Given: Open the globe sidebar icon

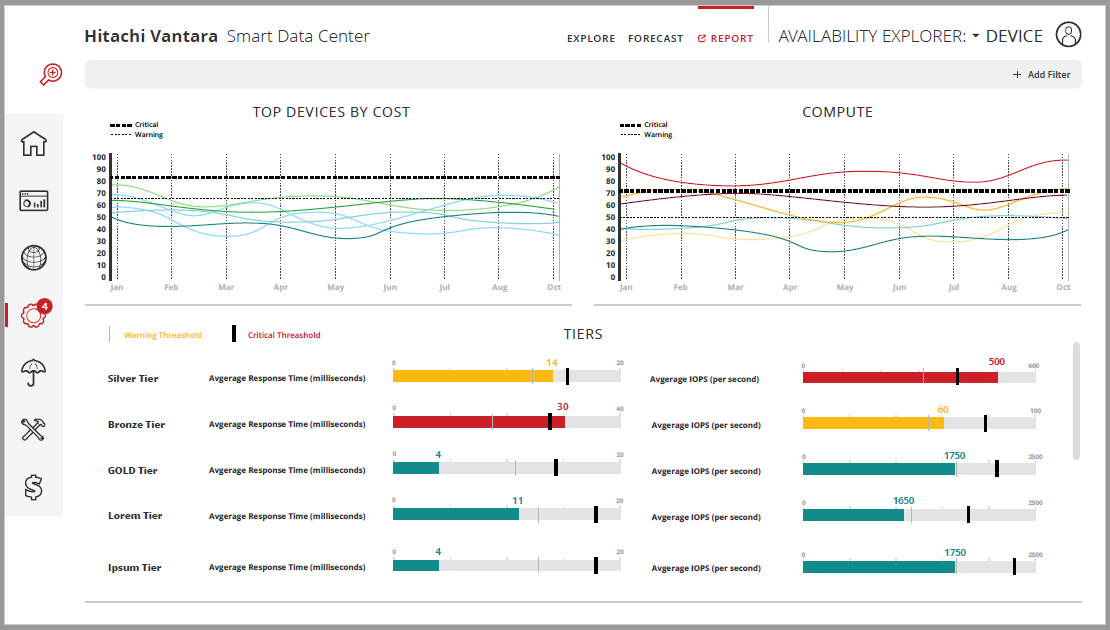Looking at the screenshot, I should pyautogui.click(x=33, y=258).
